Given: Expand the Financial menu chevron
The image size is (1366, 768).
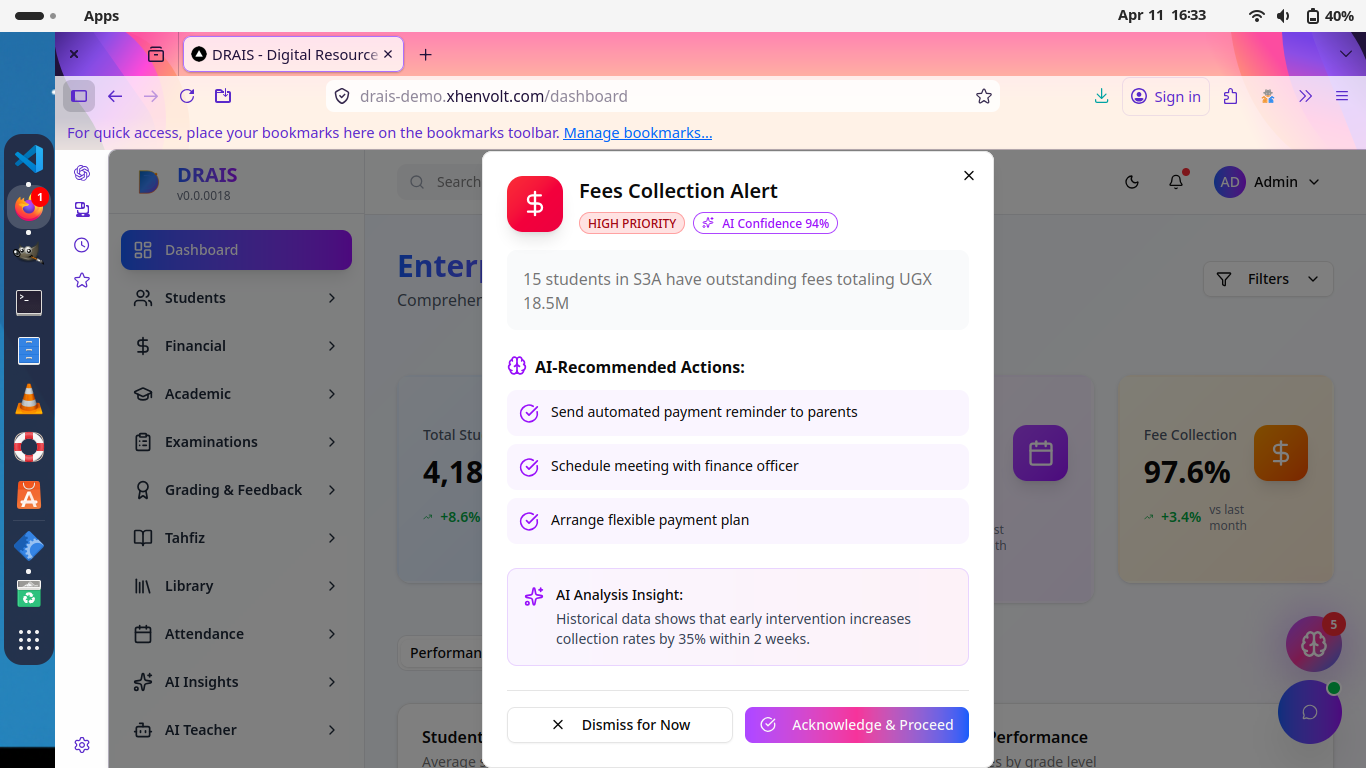Looking at the screenshot, I should coord(332,346).
